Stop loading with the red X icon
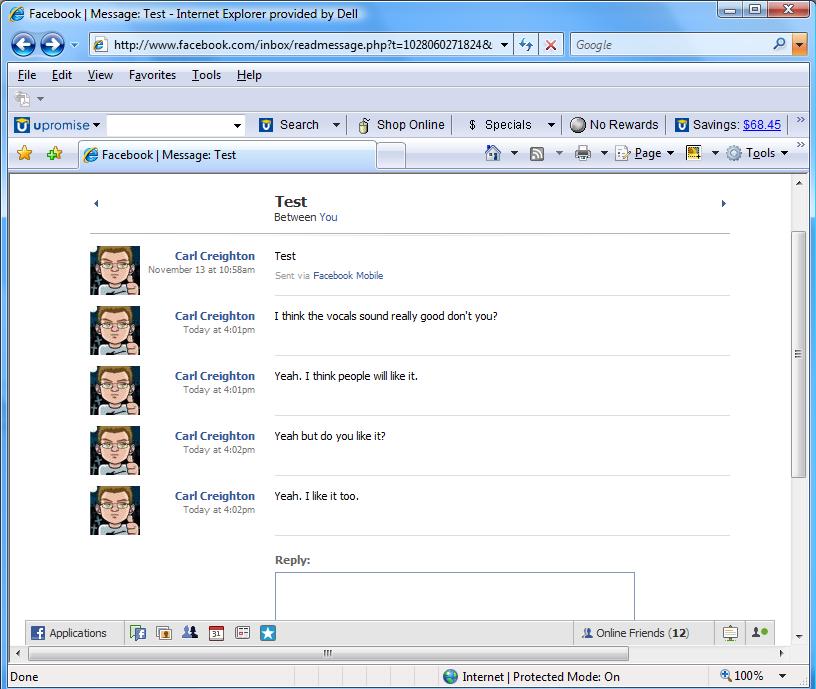Image resolution: width=816 pixels, height=689 pixels. click(x=551, y=45)
